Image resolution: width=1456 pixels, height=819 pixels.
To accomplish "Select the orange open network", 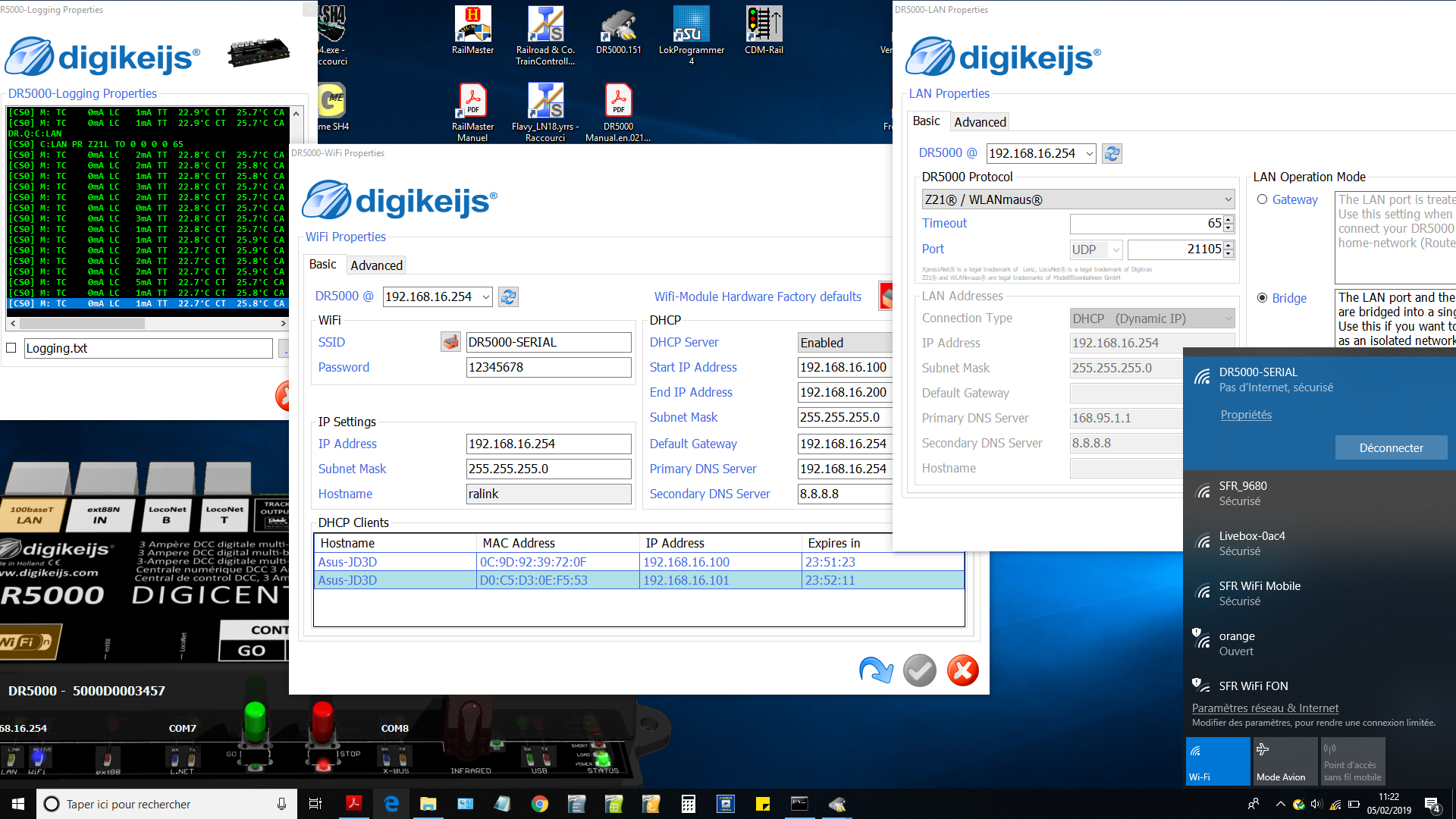I will 1319,643.
